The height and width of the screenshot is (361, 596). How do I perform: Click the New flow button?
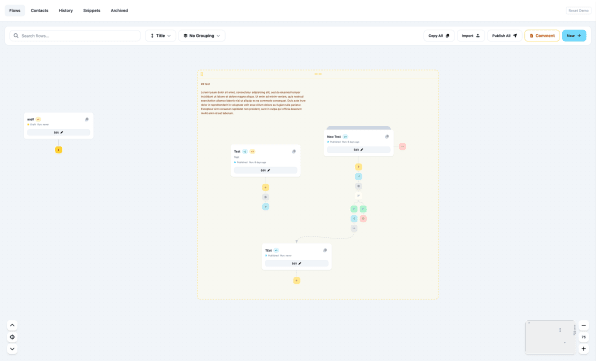574,36
